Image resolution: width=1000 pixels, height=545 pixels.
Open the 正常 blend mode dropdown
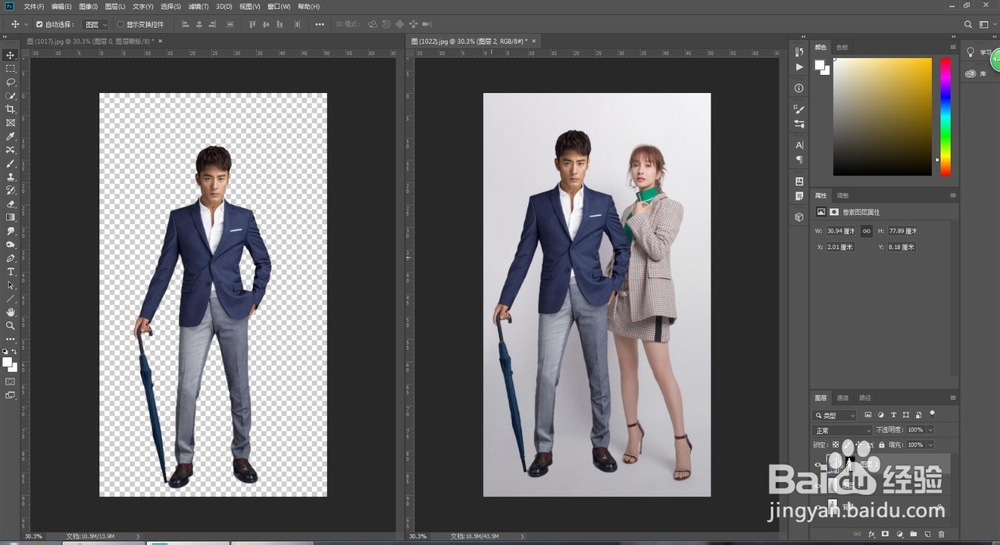pos(843,430)
